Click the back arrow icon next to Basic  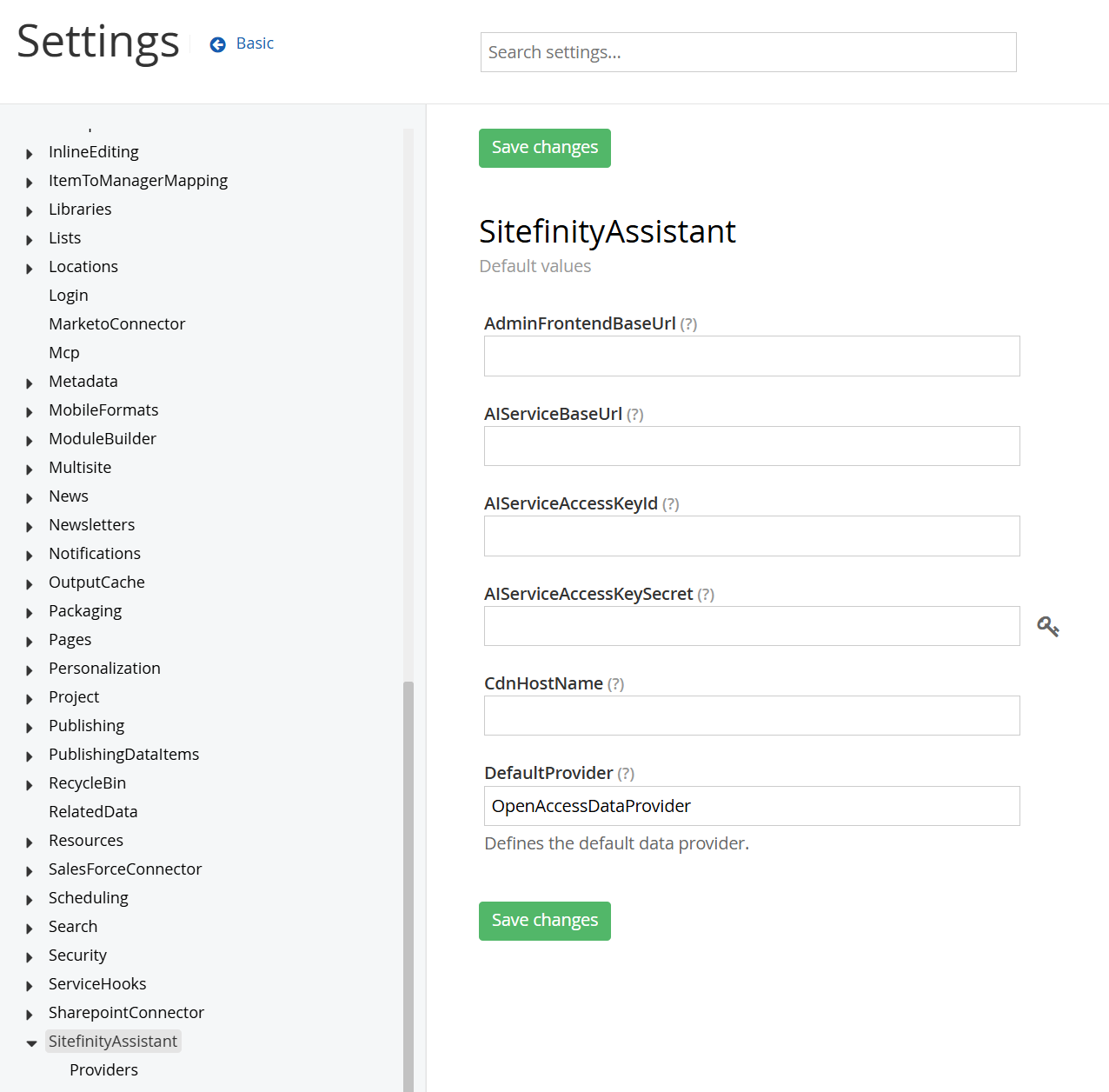[x=218, y=44]
